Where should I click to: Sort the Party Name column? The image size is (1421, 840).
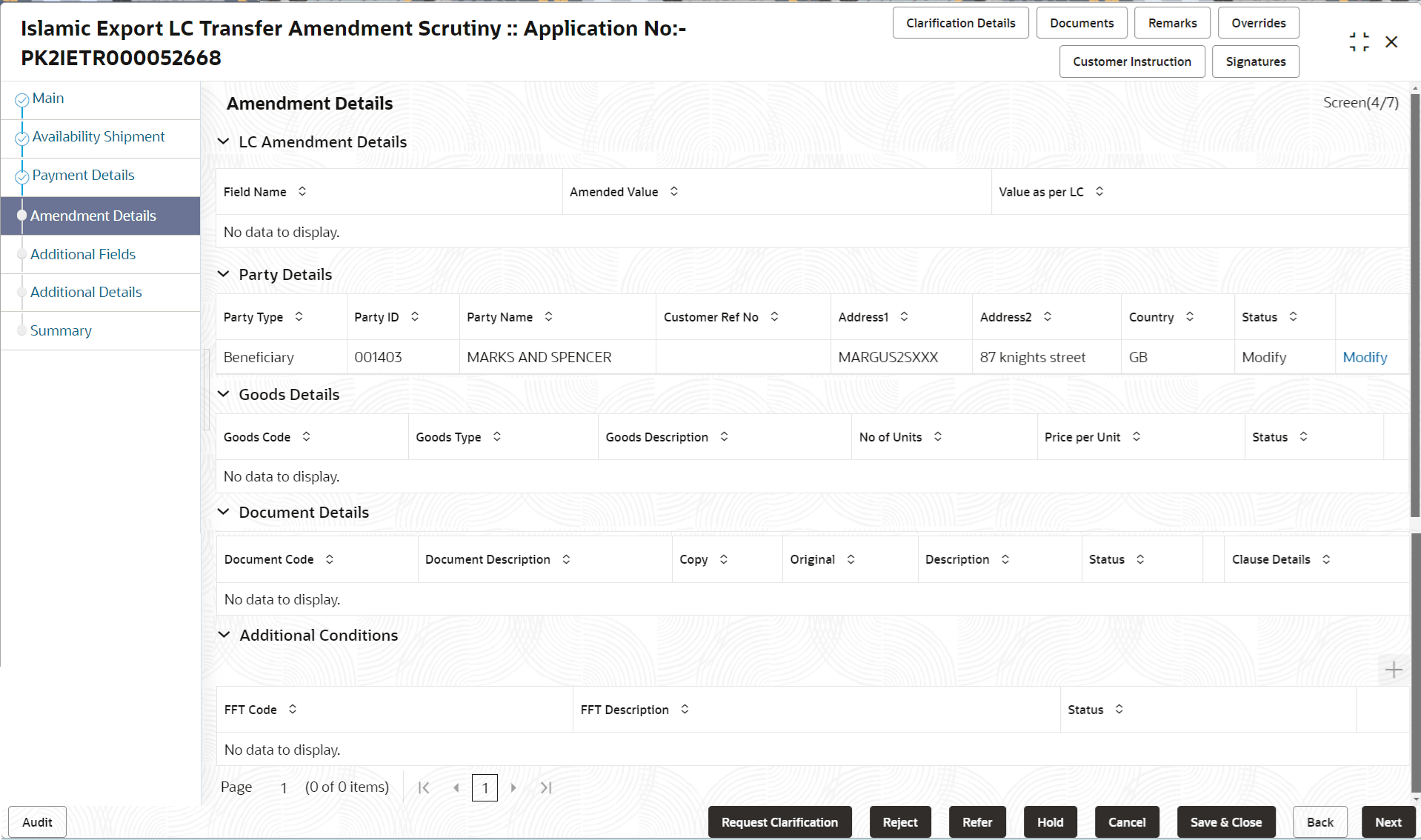click(x=548, y=316)
